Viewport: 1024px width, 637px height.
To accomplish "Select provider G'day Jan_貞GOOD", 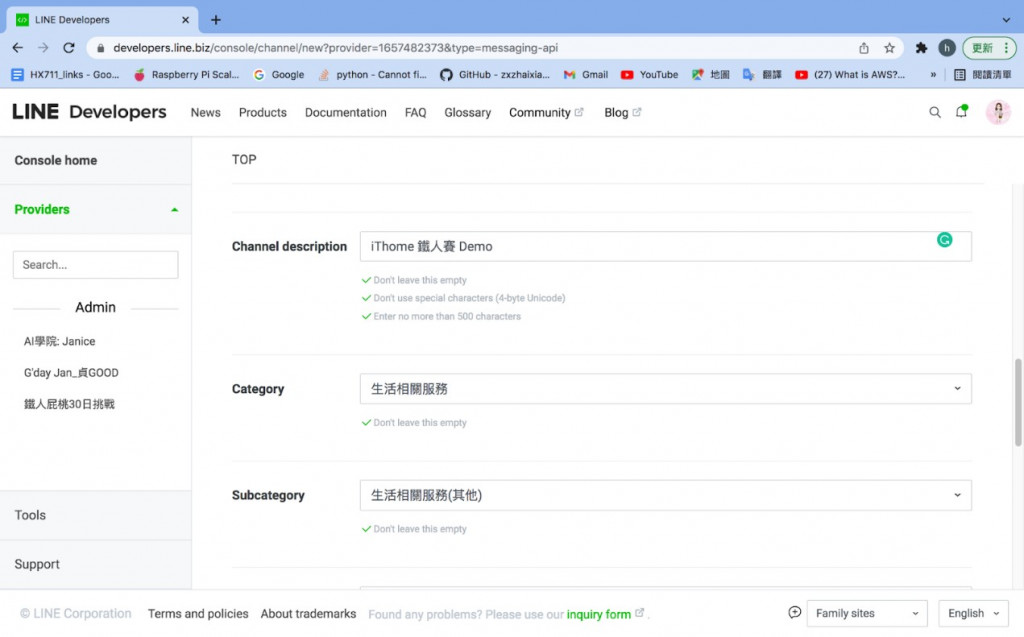I will (x=71, y=372).
